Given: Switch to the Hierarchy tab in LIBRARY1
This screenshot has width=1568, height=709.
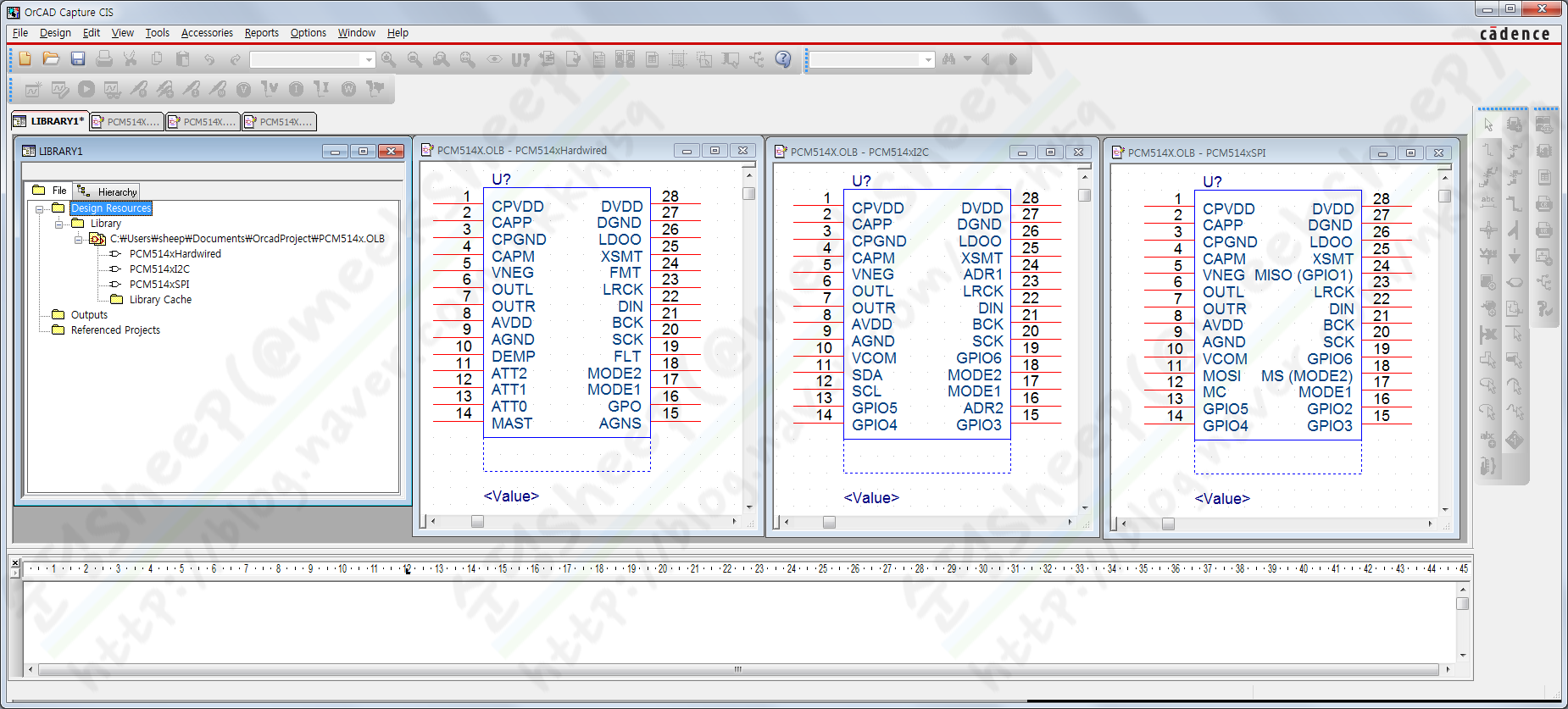Looking at the screenshot, I should point(107,191).
